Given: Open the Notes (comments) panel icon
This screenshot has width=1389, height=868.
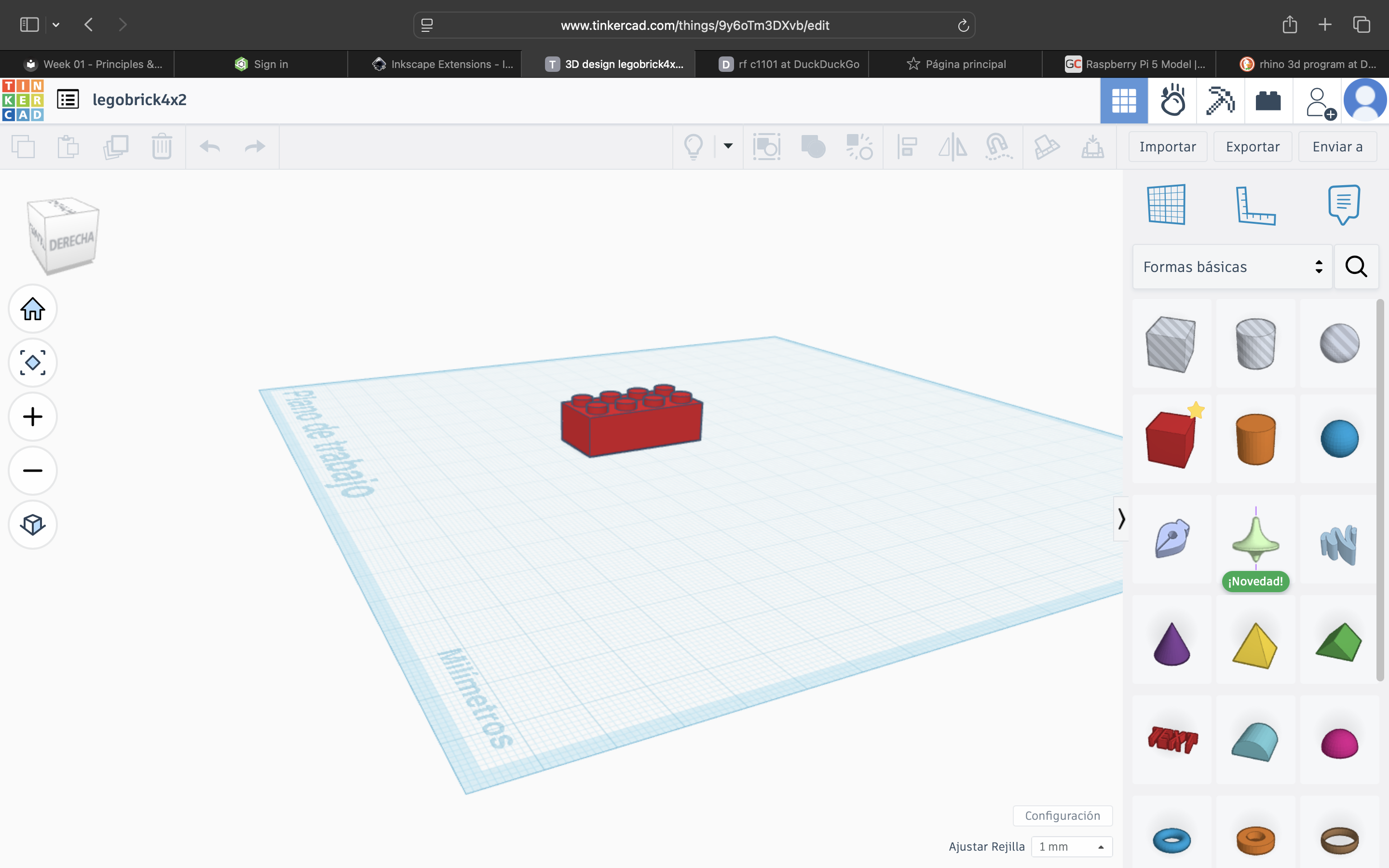Looking at the screenshot, I should 1343,204.
